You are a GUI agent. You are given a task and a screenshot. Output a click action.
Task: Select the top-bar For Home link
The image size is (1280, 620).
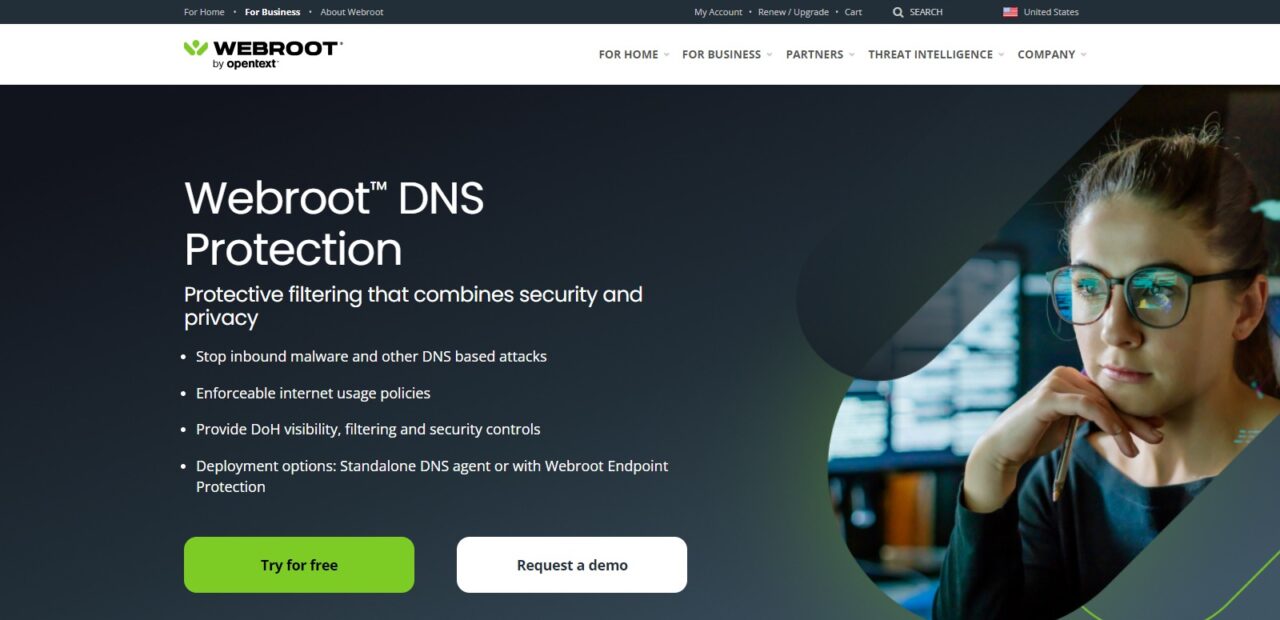tap(204, 12)
